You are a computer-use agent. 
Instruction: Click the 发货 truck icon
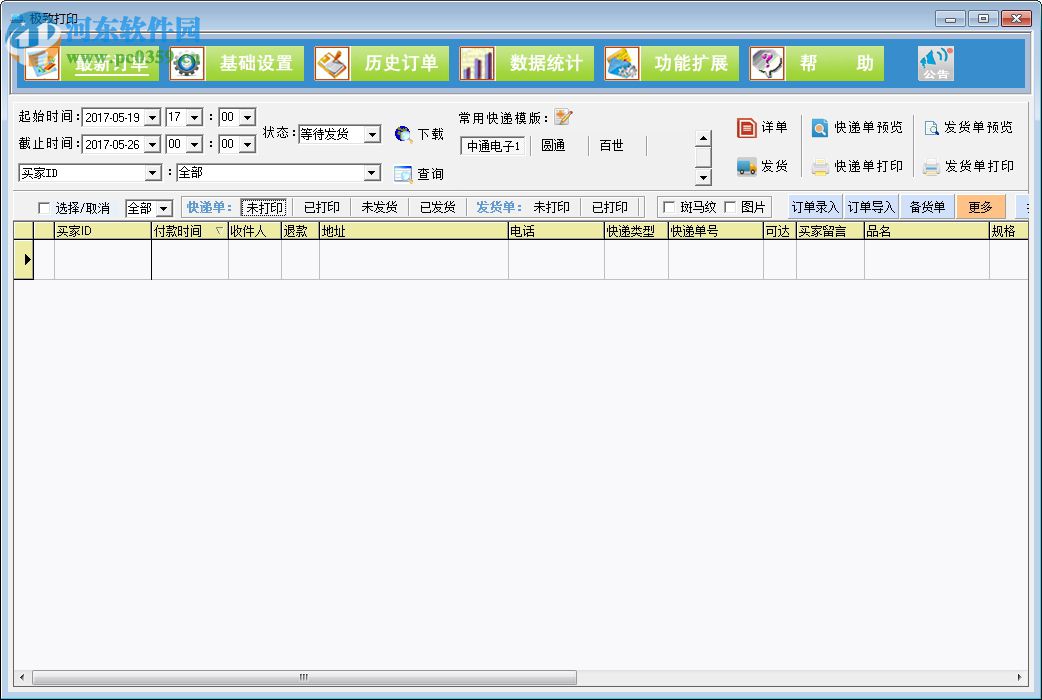(746, 166)
